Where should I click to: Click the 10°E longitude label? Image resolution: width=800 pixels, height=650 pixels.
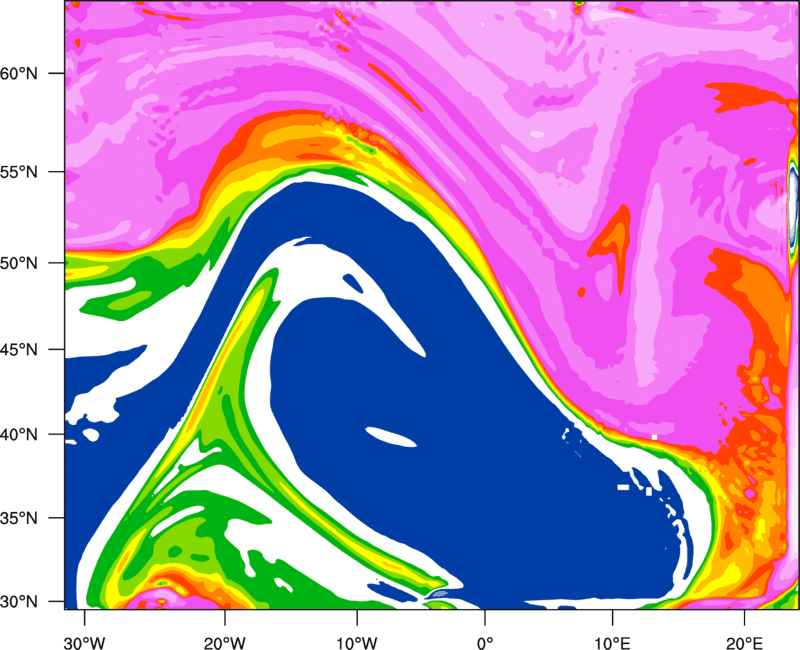tap(612, 643)
